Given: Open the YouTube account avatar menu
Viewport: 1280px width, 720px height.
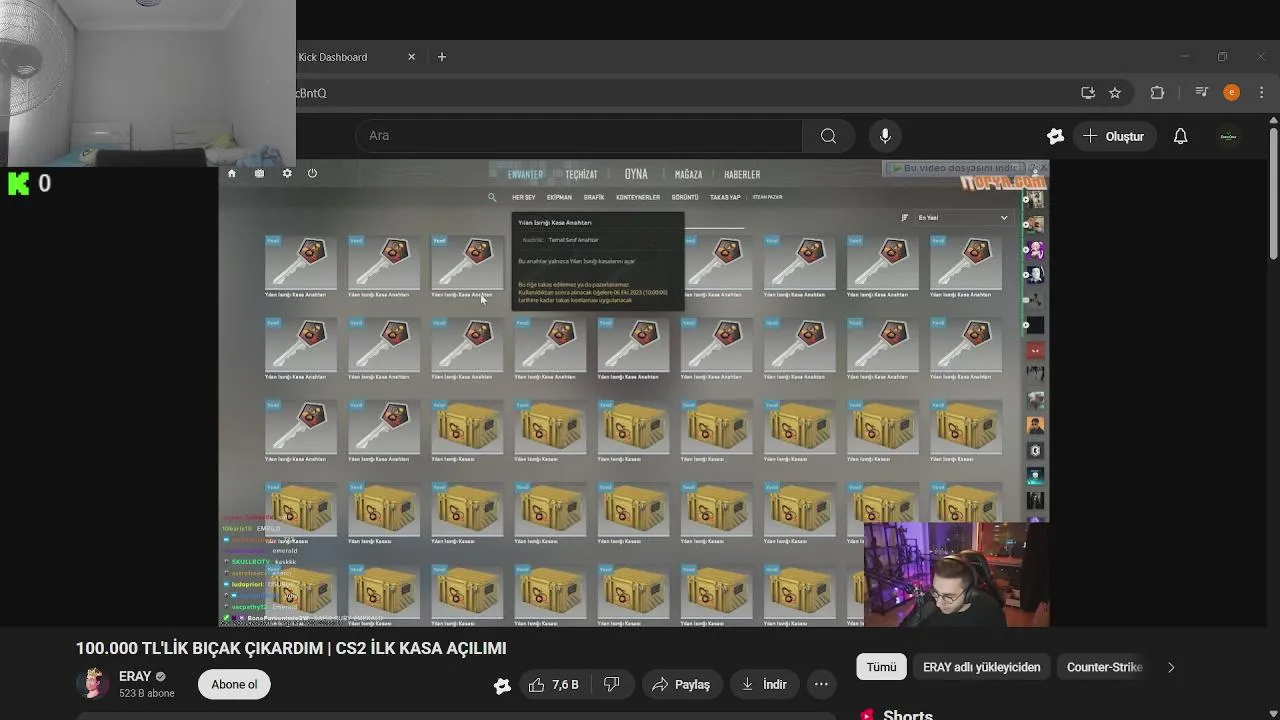Looking at the screenshot, I should point(1229,136).
